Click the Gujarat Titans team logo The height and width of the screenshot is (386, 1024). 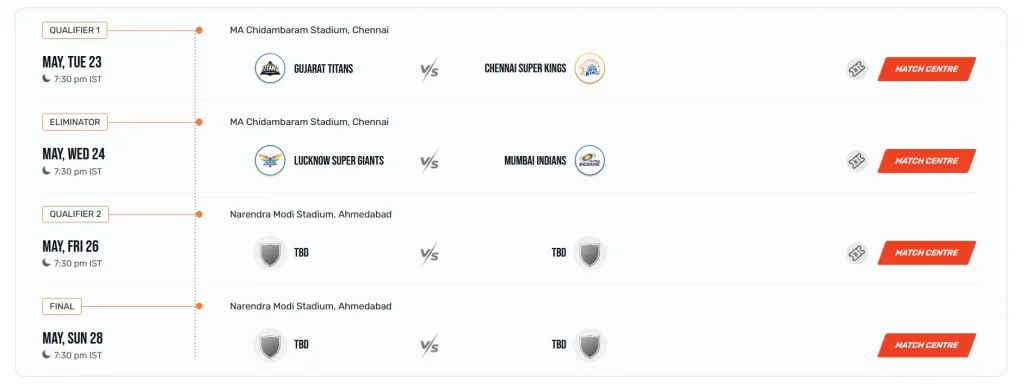270,69
